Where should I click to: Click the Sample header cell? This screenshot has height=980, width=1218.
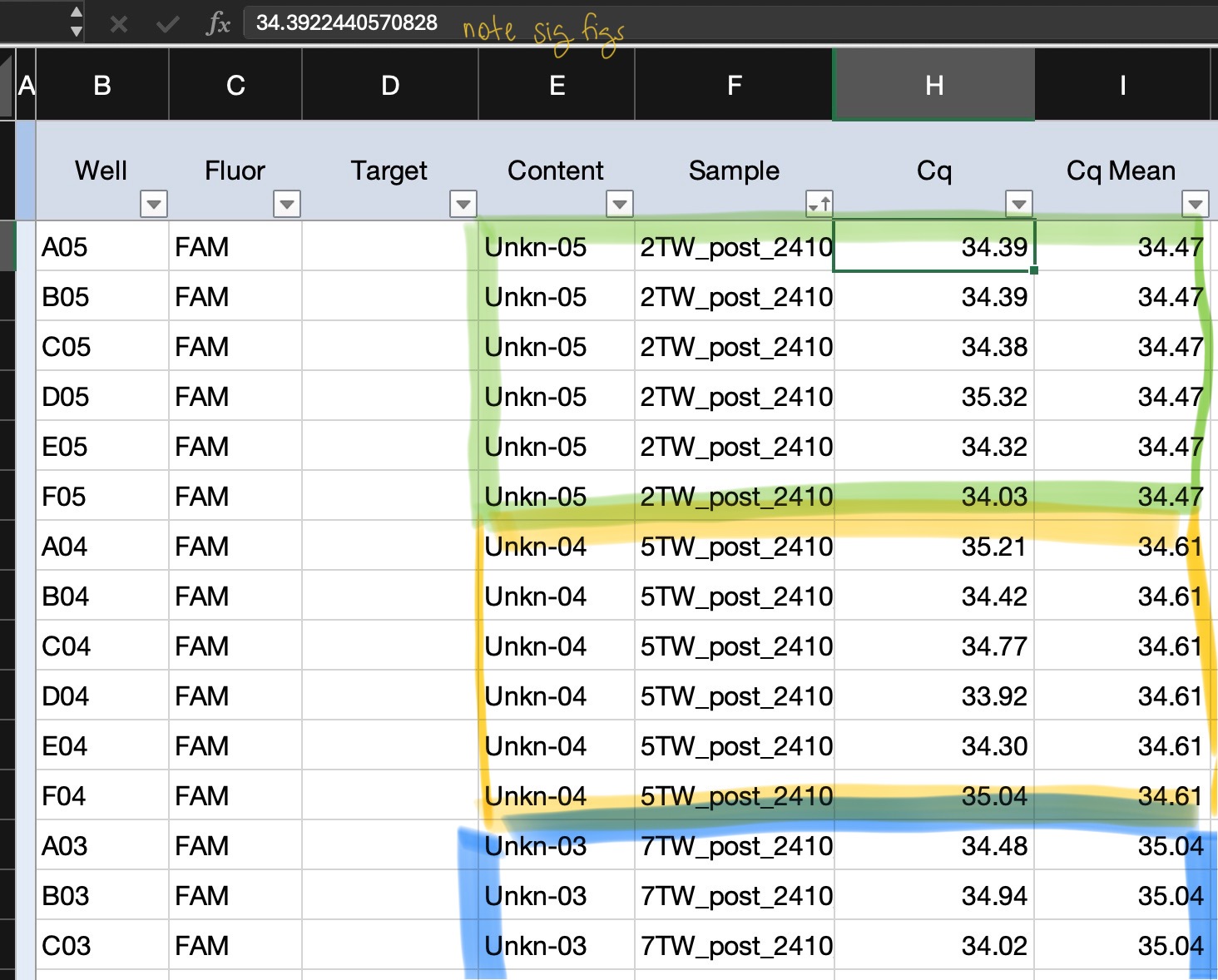[x=735, y=171]
